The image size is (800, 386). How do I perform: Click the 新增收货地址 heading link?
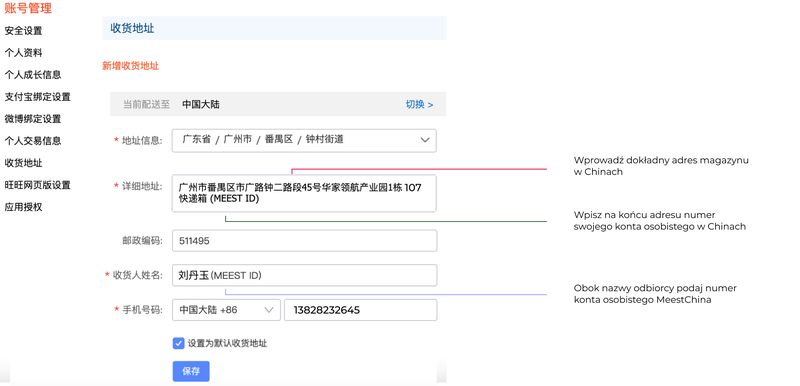coord(131,66)
